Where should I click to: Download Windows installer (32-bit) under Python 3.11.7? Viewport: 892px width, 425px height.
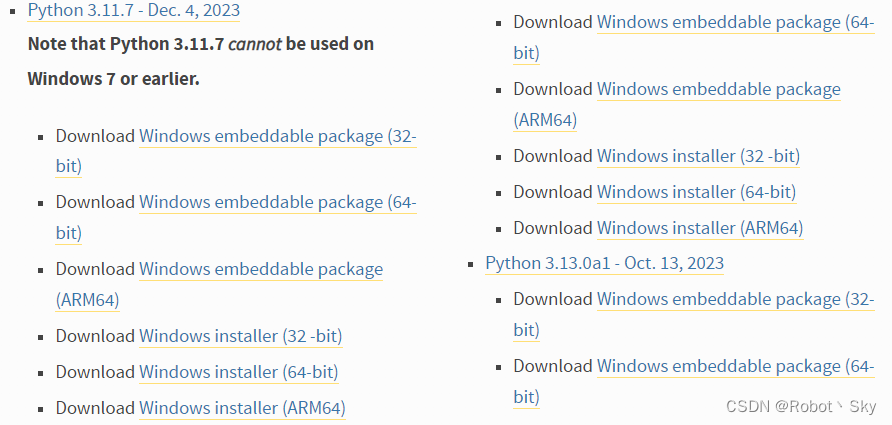tap(241, 336)
